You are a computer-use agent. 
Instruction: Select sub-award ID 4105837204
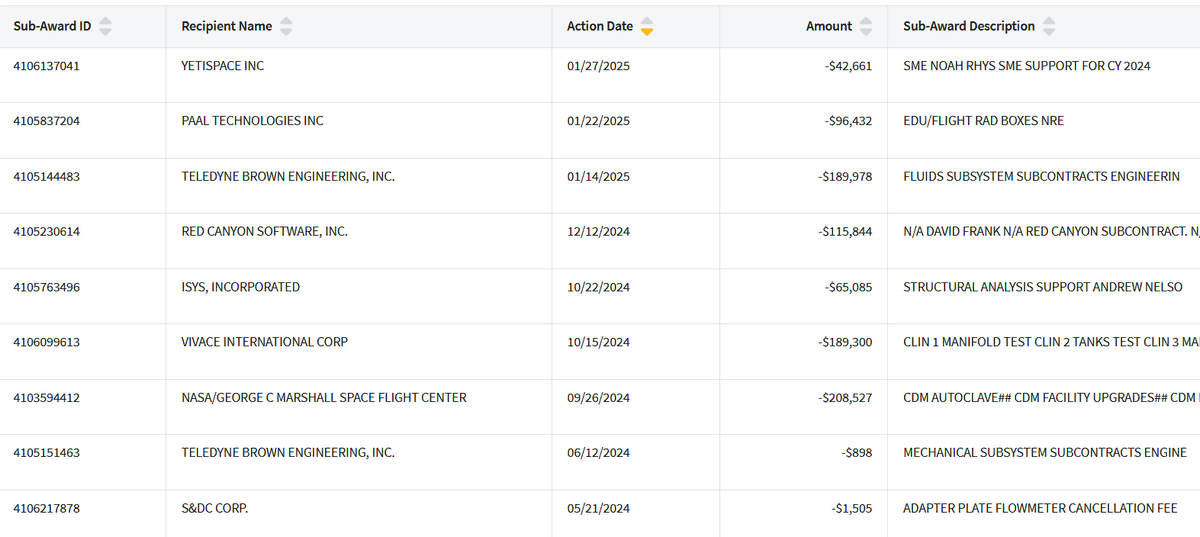[46, 121]
